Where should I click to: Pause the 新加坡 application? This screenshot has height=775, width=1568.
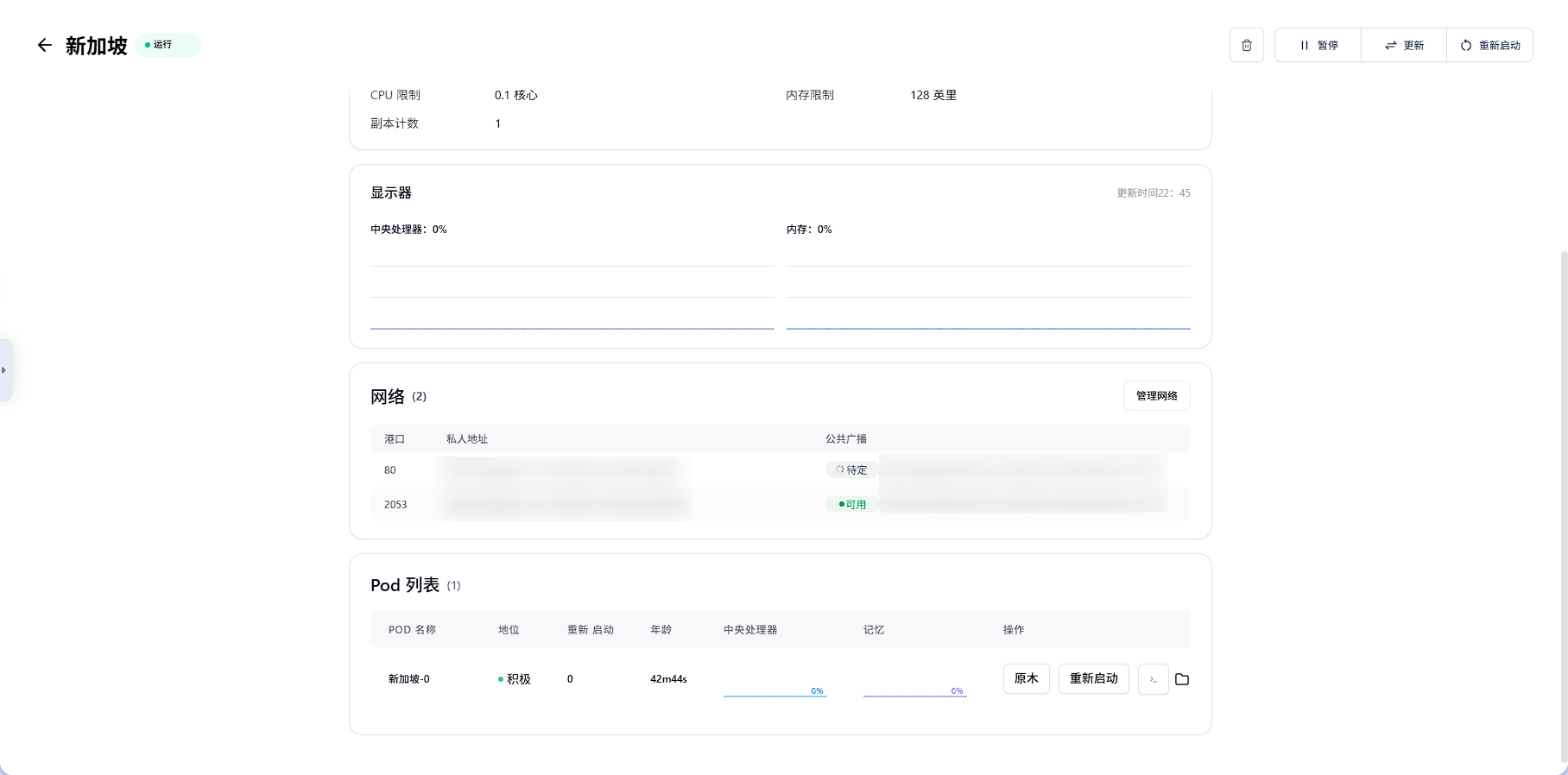1318,45
